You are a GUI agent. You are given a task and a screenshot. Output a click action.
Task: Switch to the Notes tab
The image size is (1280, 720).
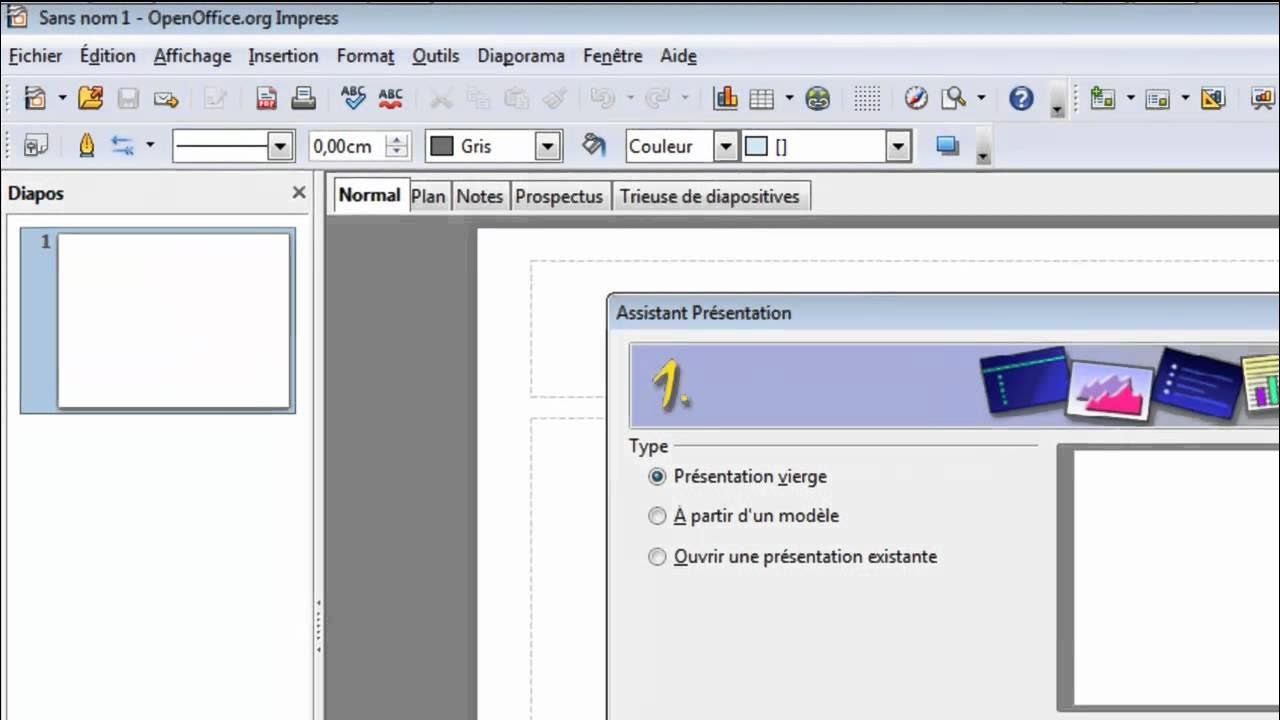[x=480, y=196]
